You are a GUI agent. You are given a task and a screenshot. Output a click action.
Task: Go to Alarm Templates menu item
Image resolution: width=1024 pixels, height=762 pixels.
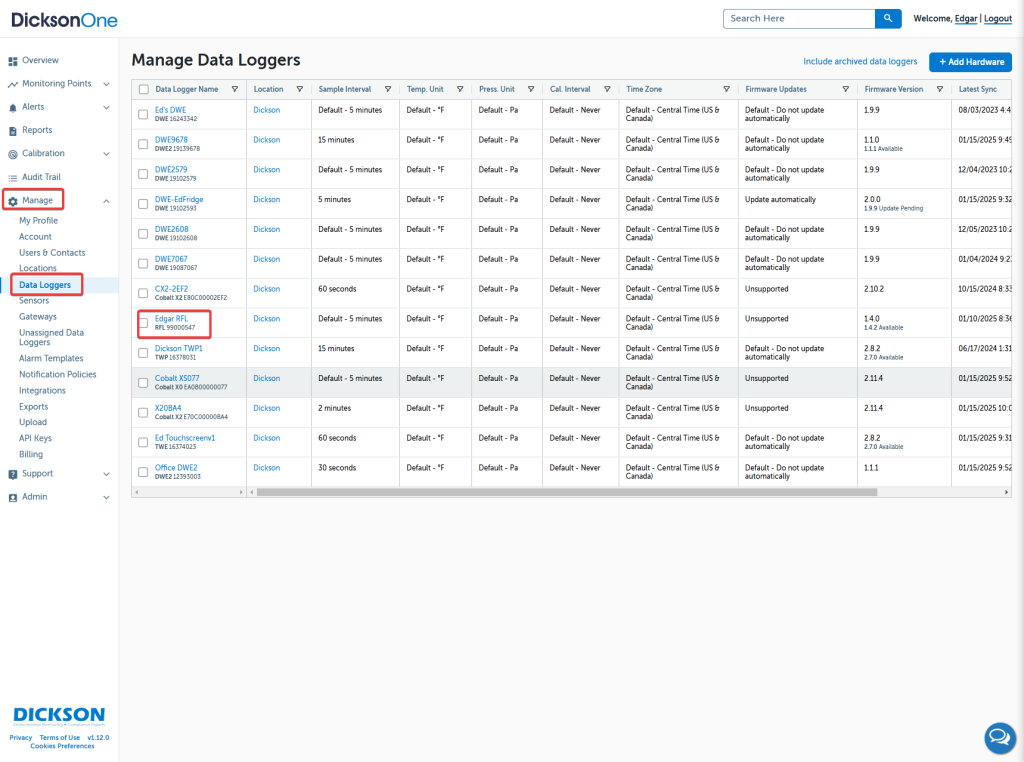[51, 358]
